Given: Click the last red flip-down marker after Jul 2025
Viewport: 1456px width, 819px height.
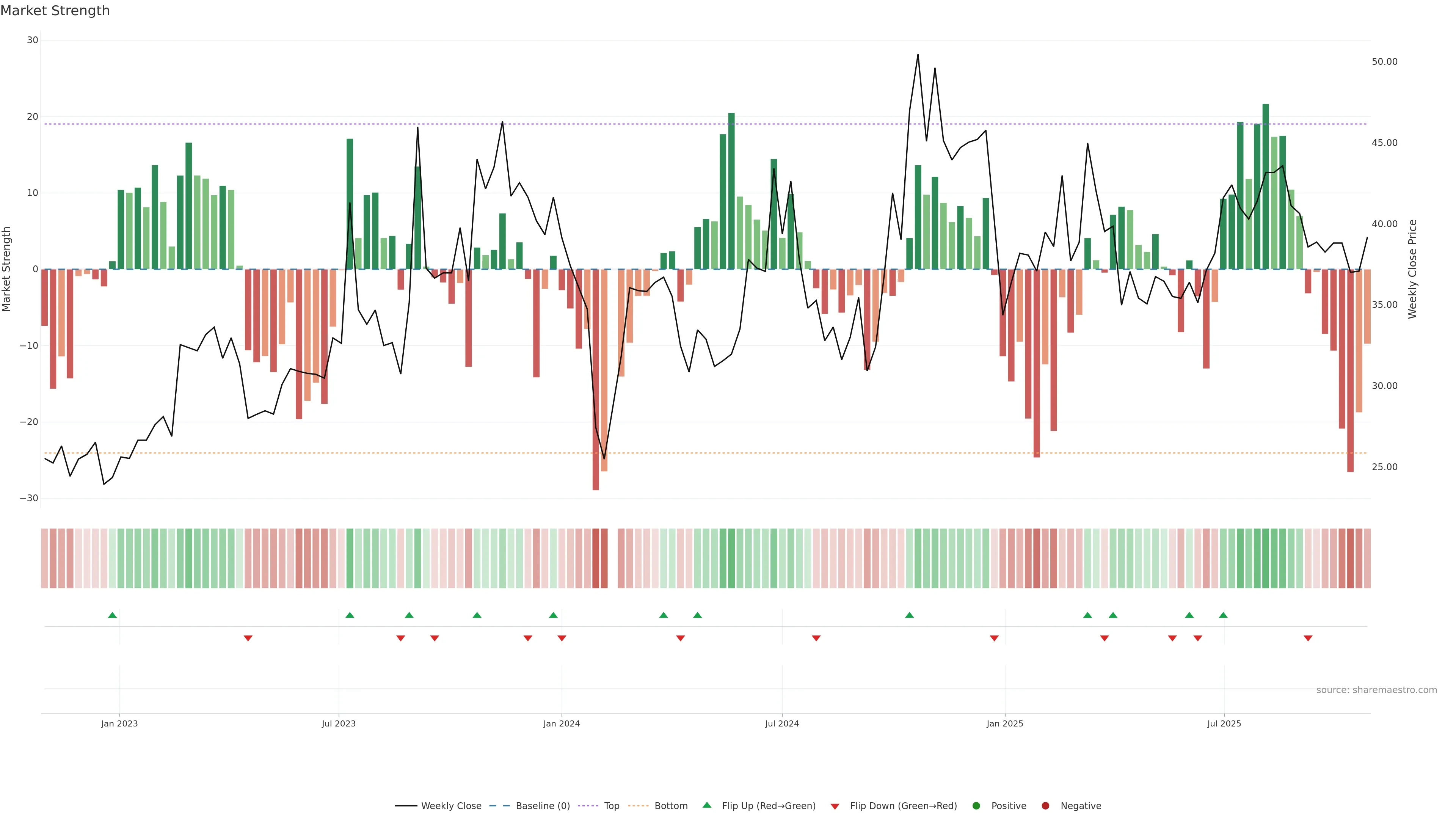Looking at the screenshot, I should [1308, 638].
